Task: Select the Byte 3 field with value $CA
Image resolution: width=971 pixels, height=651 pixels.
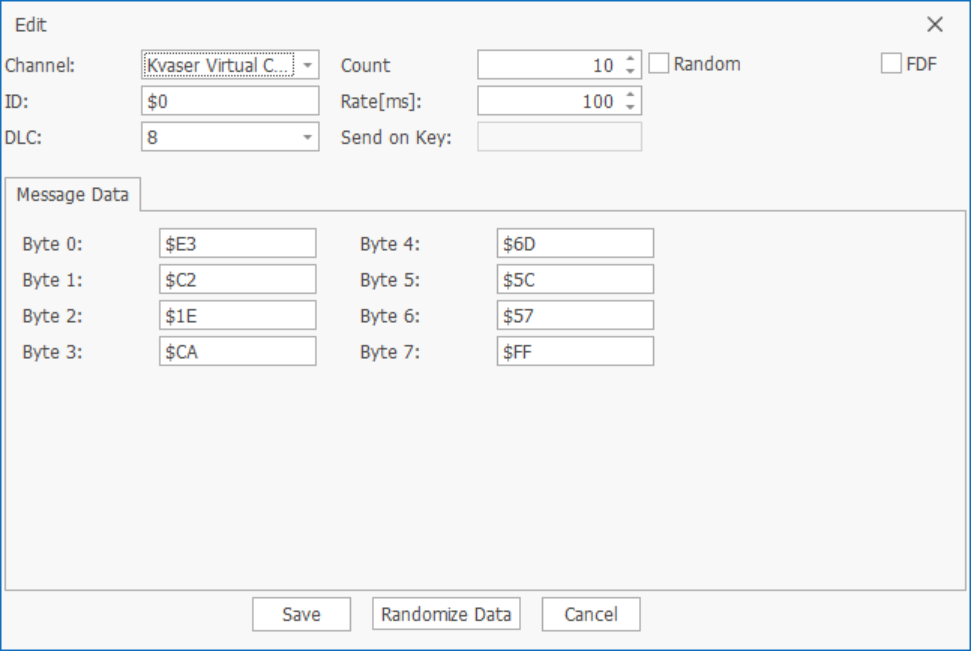Action: click(237, 351)
